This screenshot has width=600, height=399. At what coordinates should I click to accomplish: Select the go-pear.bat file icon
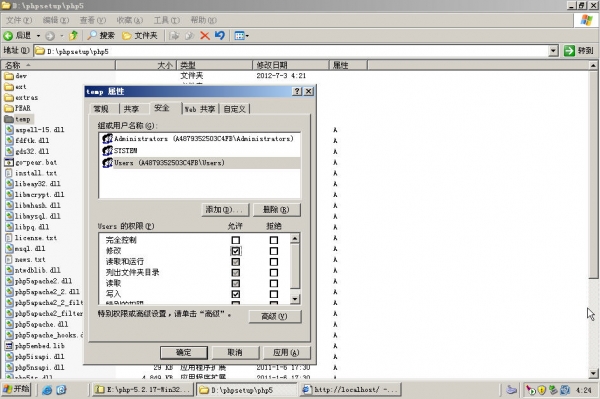(9, 162)
